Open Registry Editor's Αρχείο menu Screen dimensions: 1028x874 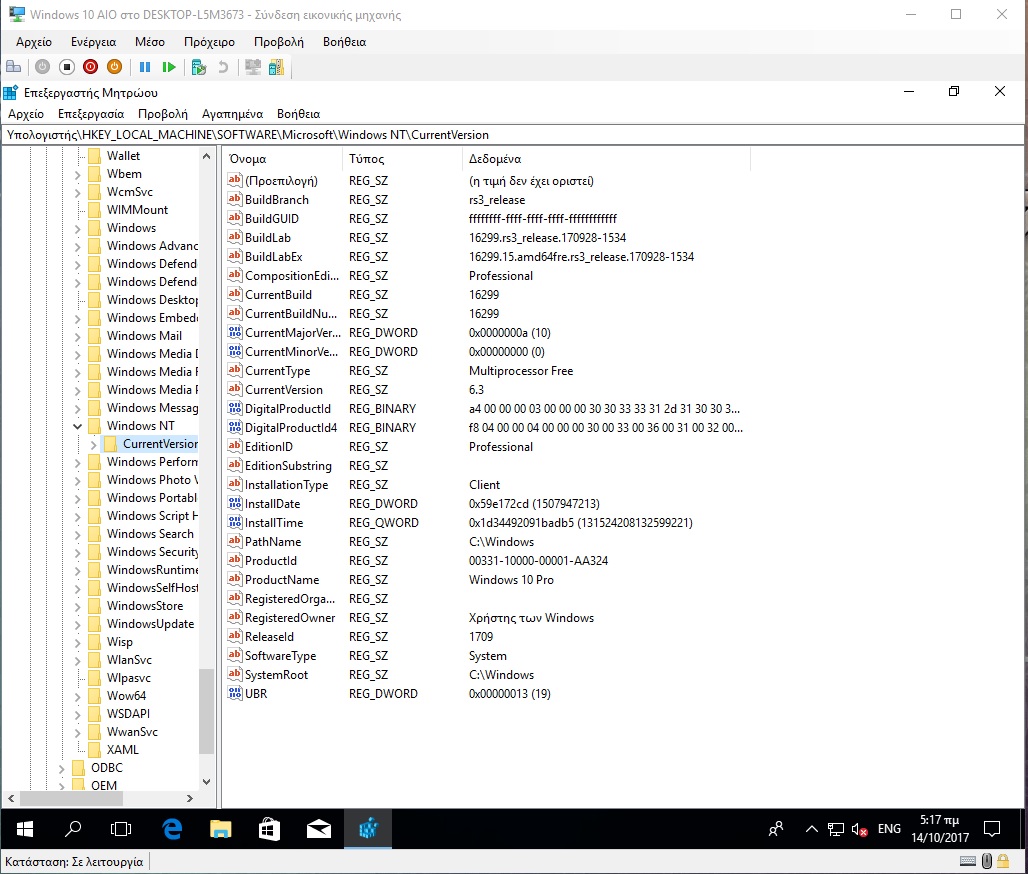26,114
